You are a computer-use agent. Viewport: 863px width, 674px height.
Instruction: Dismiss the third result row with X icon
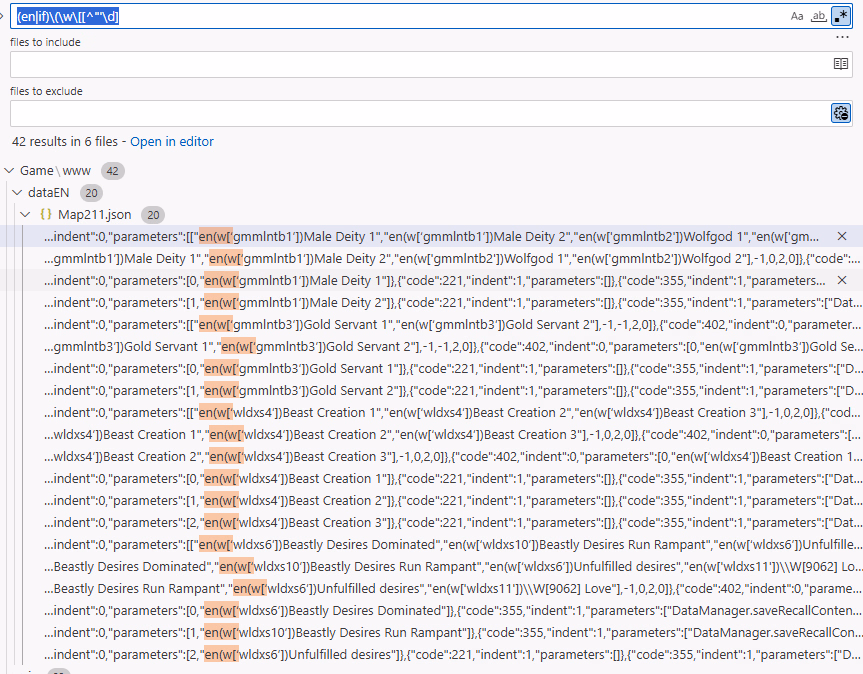point(842,280)
